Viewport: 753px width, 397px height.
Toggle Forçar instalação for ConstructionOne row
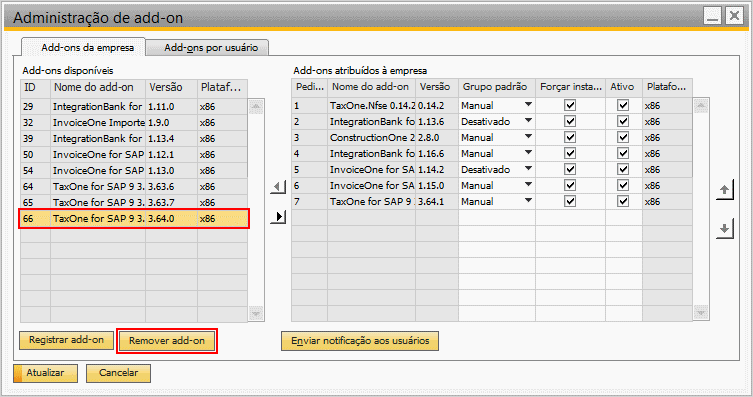570,137
